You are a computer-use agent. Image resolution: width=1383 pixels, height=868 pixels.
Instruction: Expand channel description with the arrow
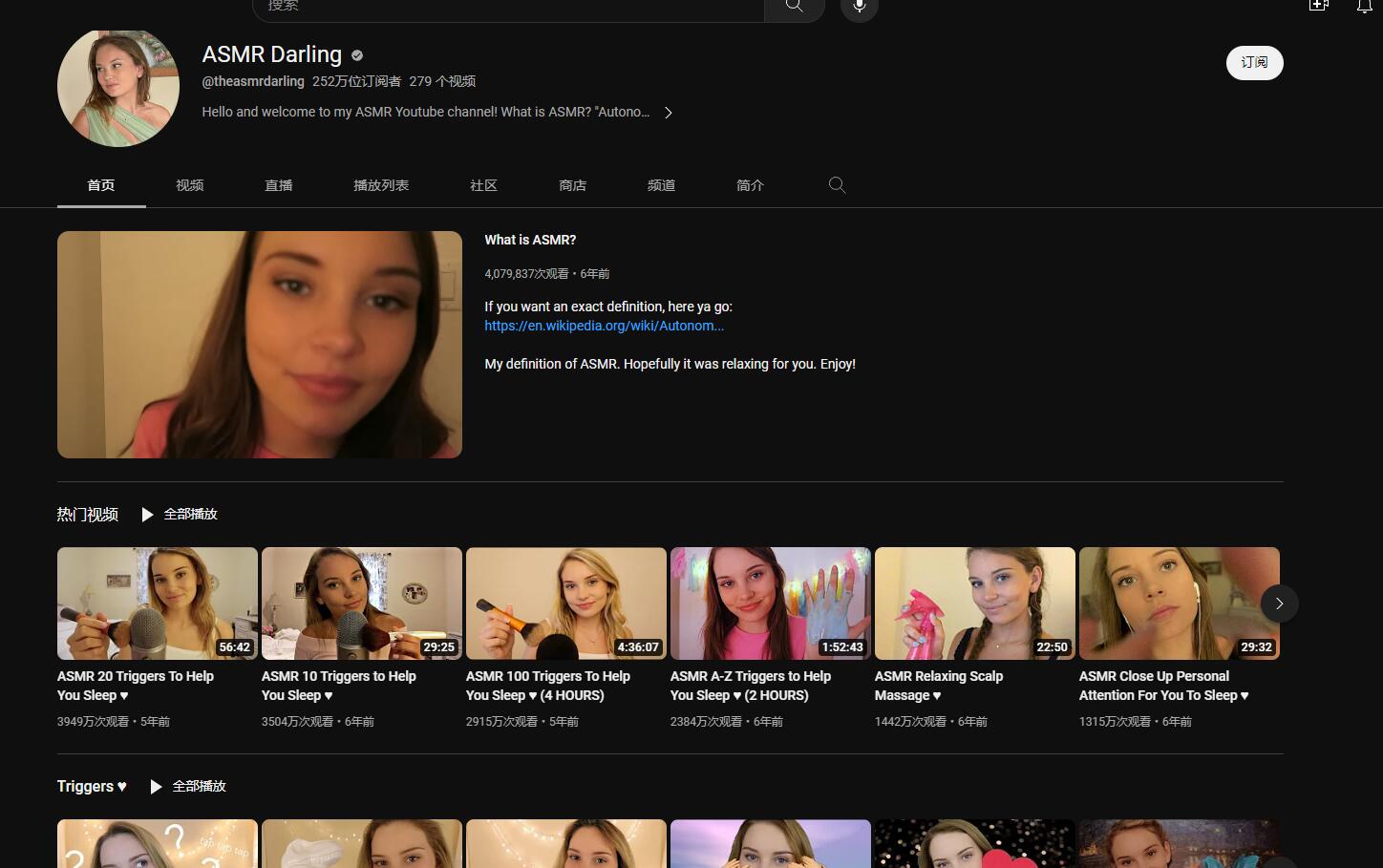point(669,113)
